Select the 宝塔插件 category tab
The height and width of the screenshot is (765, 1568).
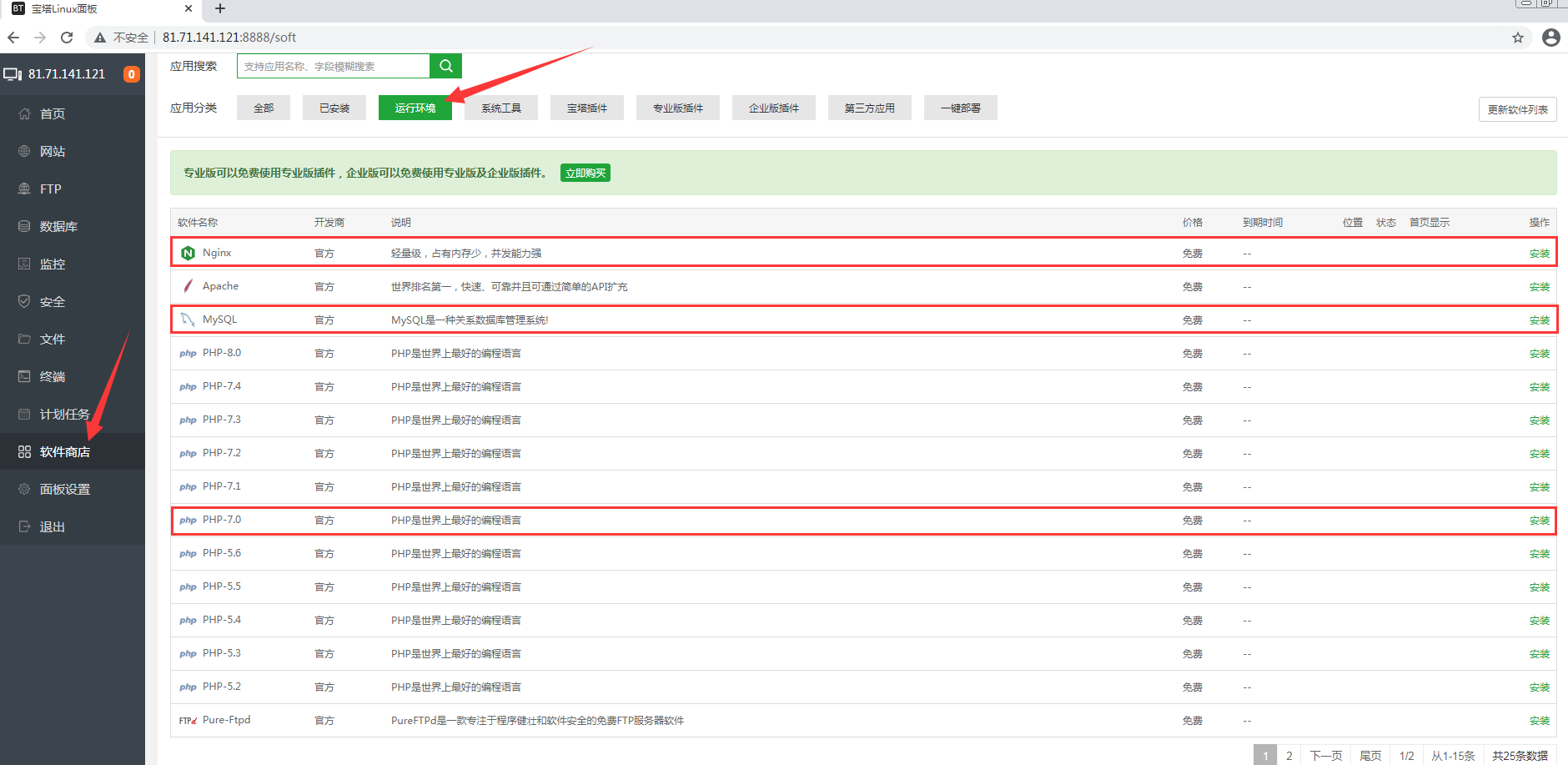pos(587,108)
